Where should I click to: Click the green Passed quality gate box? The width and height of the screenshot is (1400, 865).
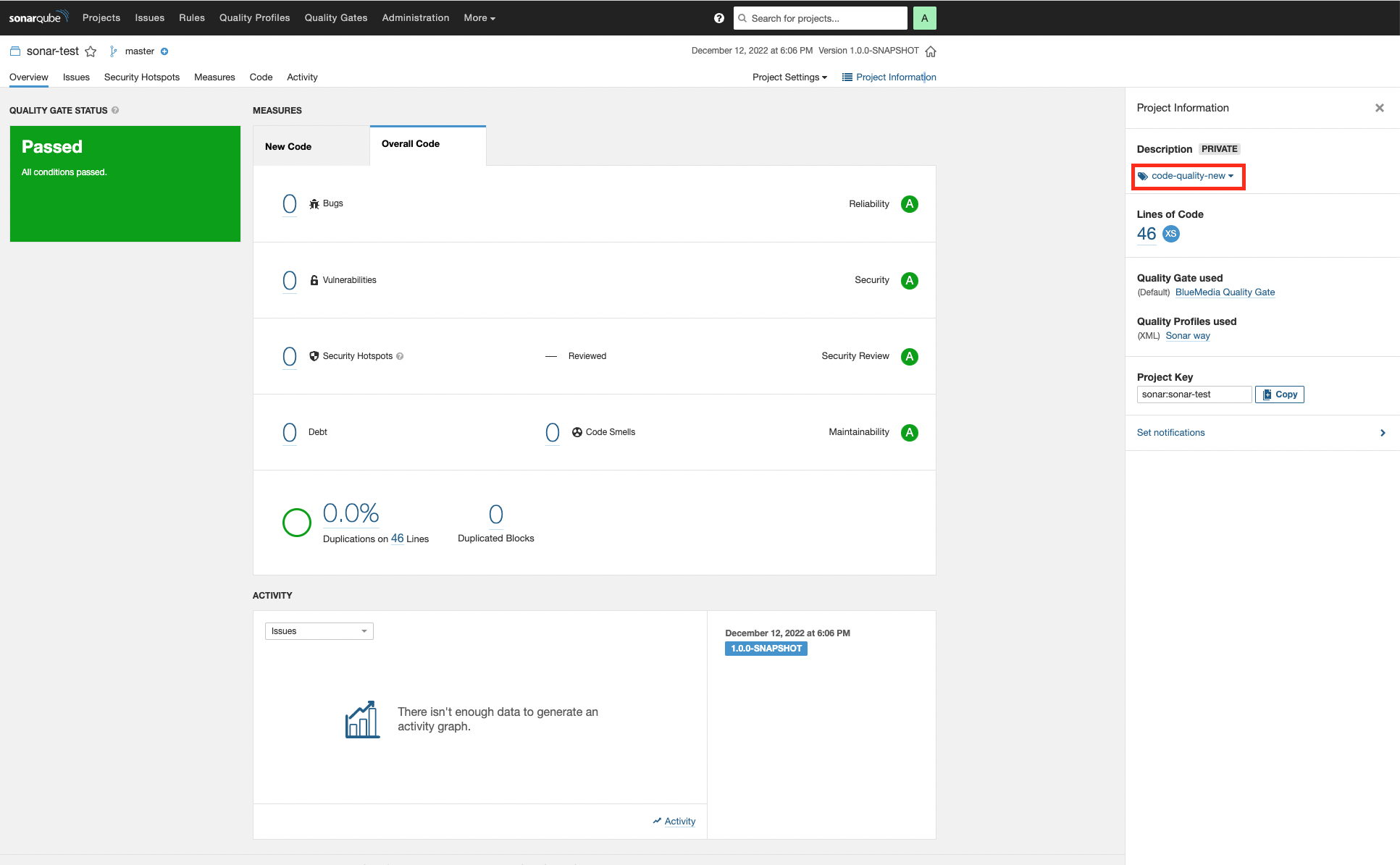[x=125, y=184]
